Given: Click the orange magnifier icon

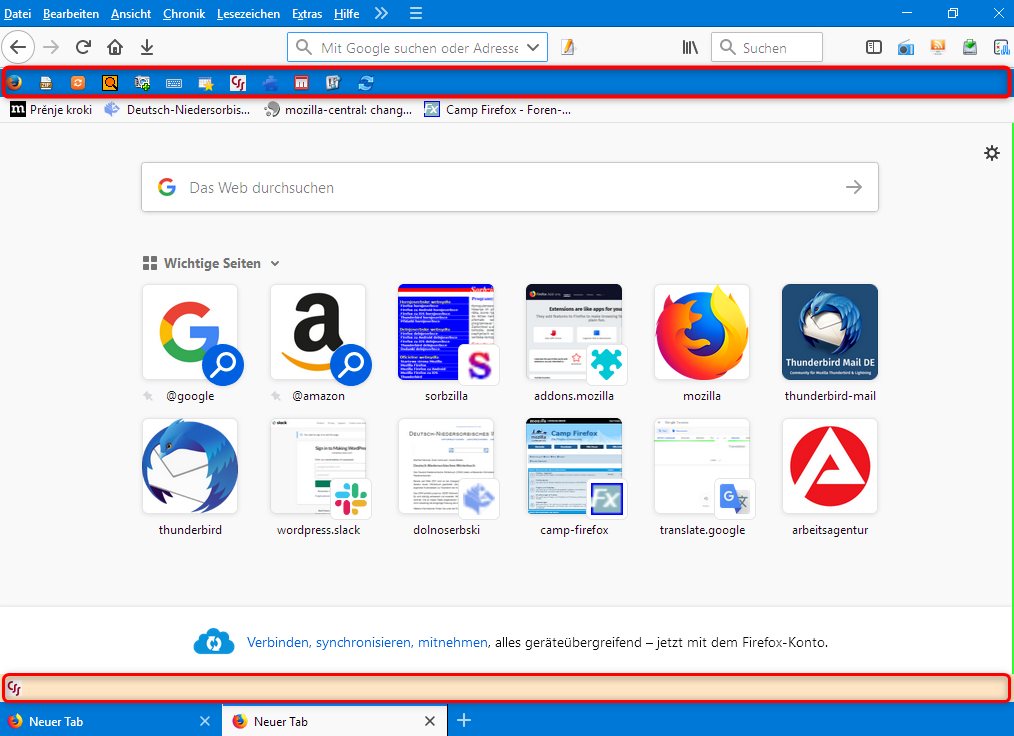Looking at the screenshot, I should 110,83.
